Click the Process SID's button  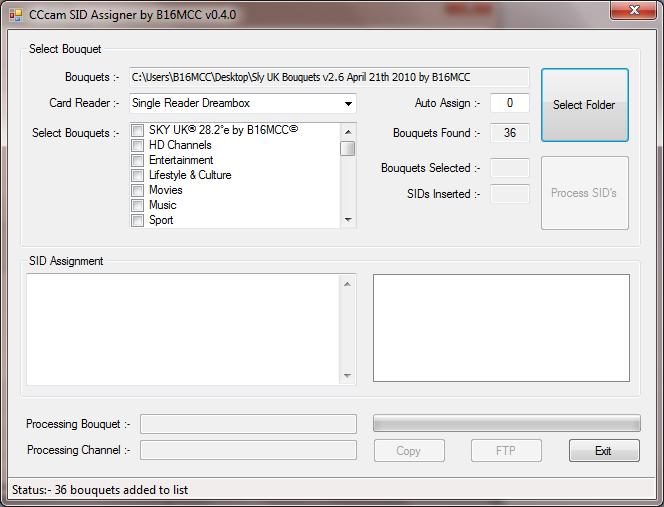point(584,193)
